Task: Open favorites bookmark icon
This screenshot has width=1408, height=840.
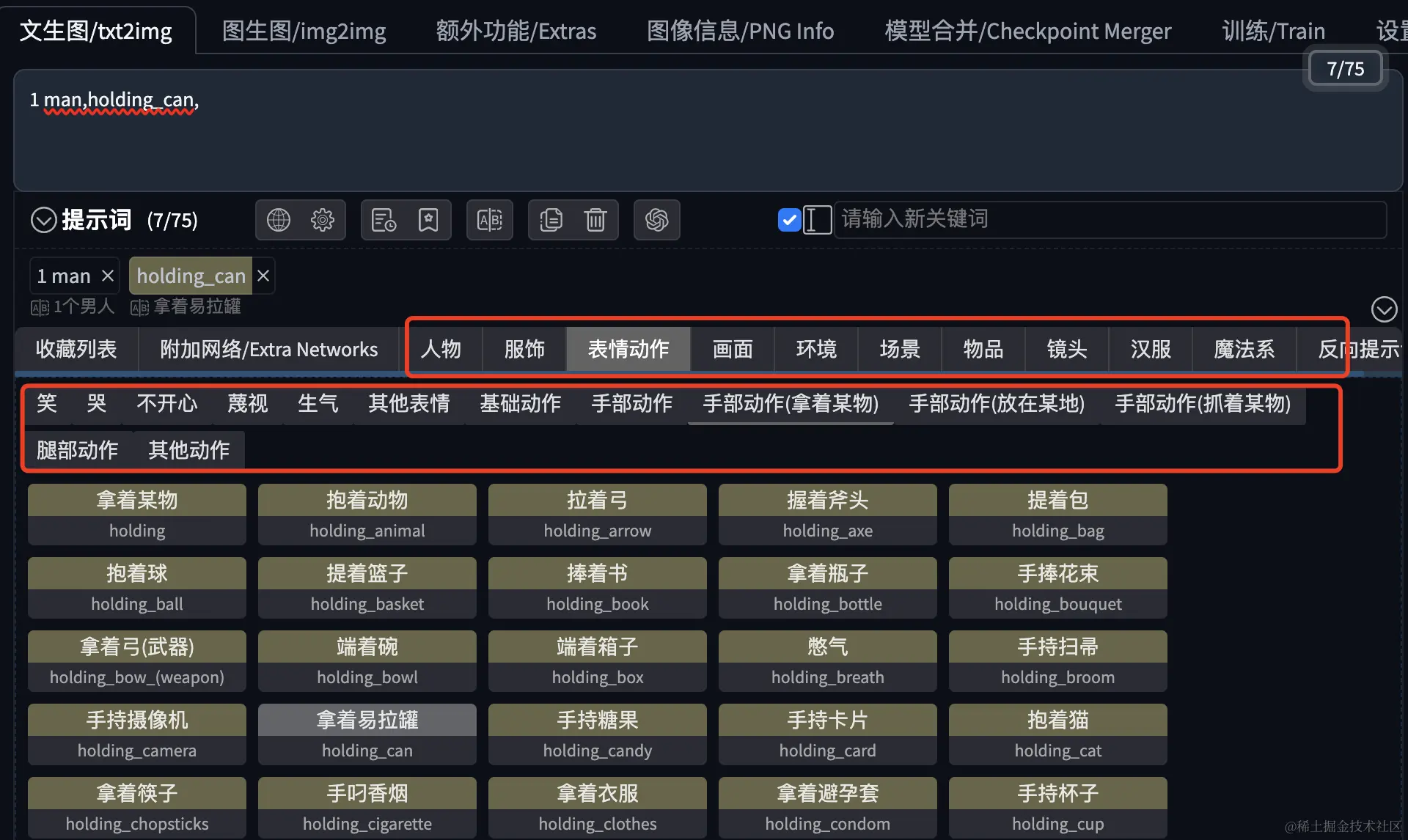Action: click(428, 220)
